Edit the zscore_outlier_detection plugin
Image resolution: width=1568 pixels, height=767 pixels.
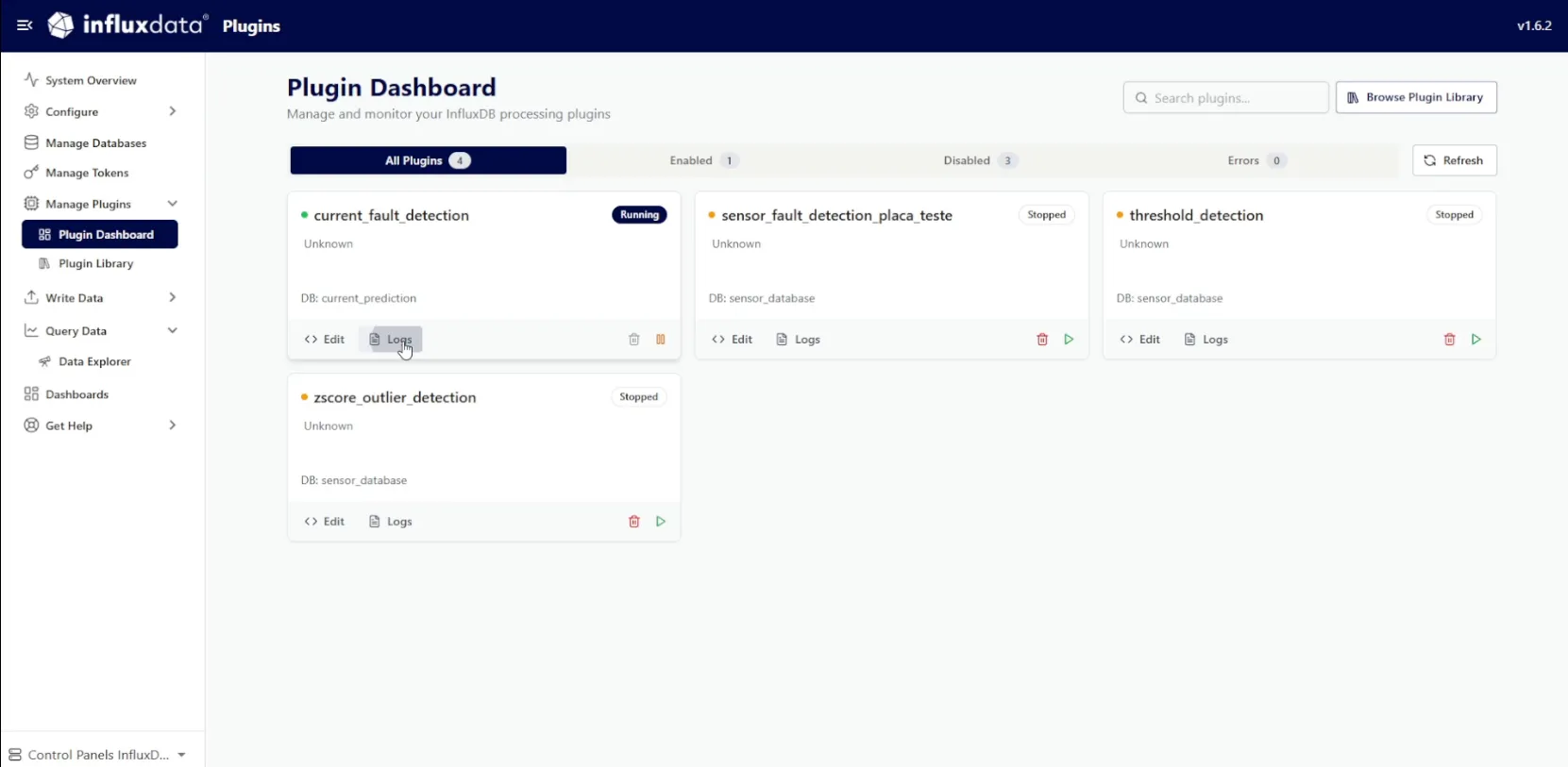(x=325, y=522)
